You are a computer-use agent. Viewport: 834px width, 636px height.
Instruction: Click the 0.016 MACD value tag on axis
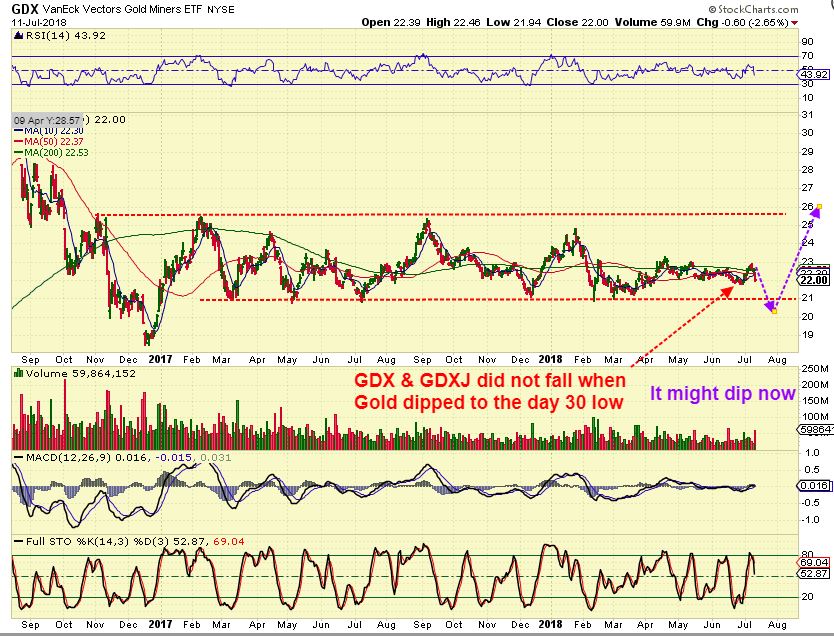pyautogui.click(x=814, y=486)
